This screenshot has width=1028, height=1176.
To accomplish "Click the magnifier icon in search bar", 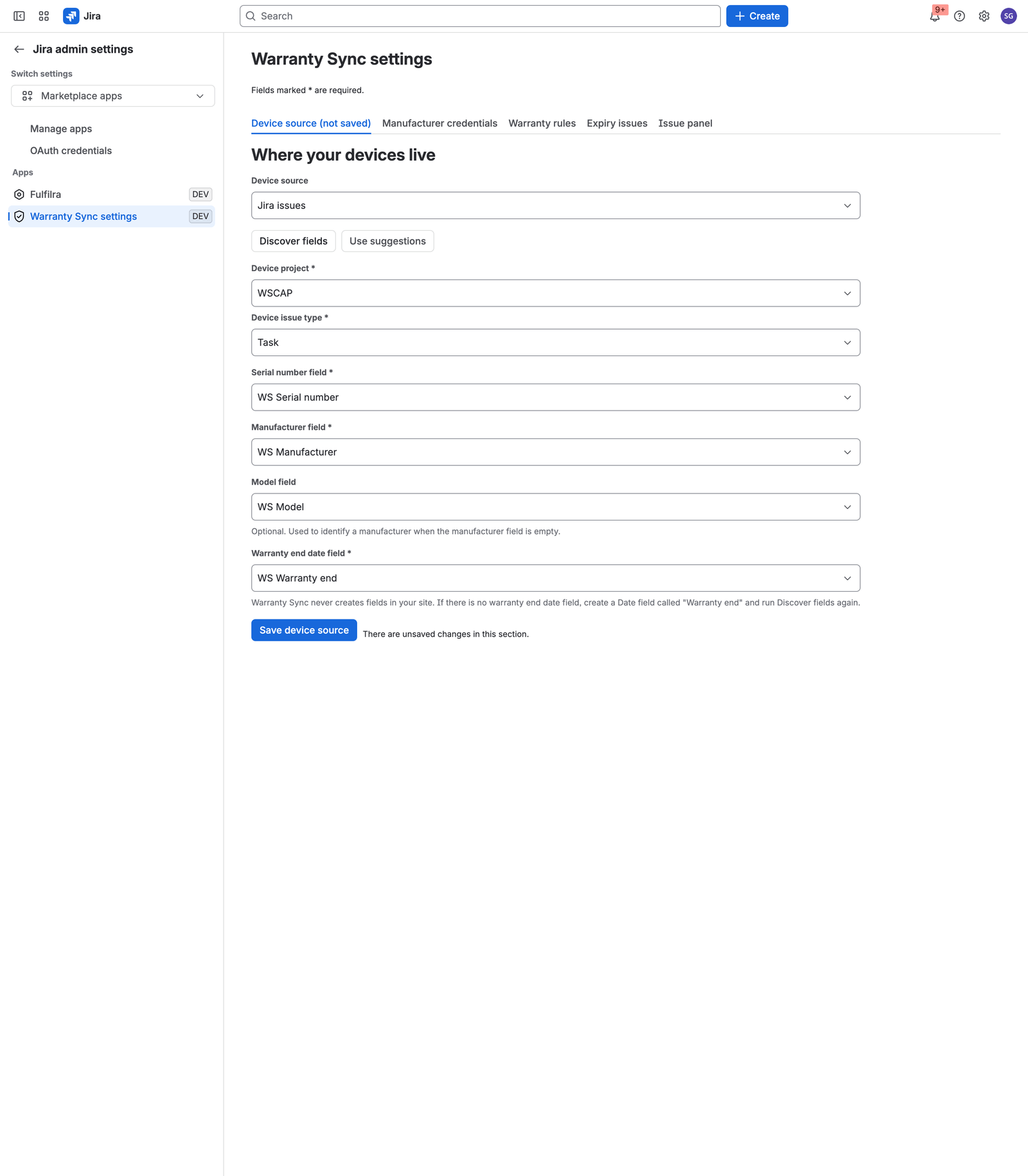I will coord(251,16).
